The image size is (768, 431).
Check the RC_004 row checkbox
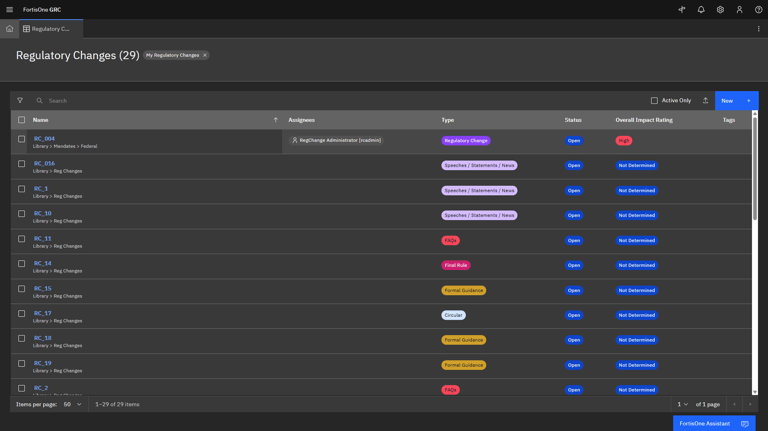click(22, 140)
